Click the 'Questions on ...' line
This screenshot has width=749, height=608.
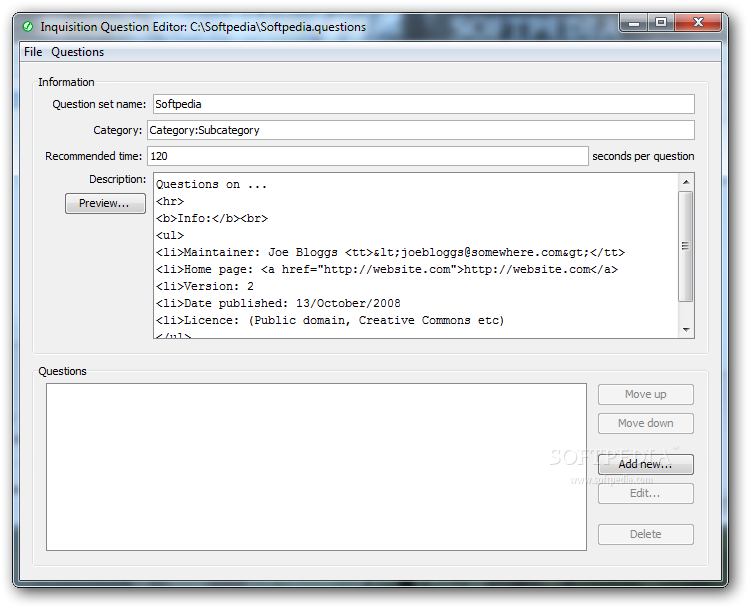pos(211,184)
